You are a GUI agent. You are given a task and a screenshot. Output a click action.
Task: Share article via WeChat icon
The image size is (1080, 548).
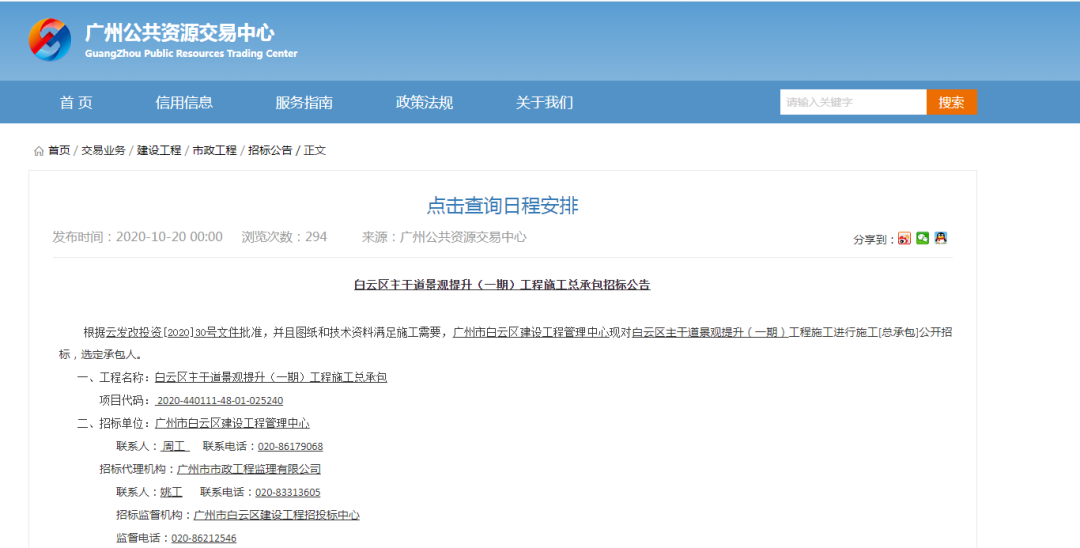coord(922,238)
